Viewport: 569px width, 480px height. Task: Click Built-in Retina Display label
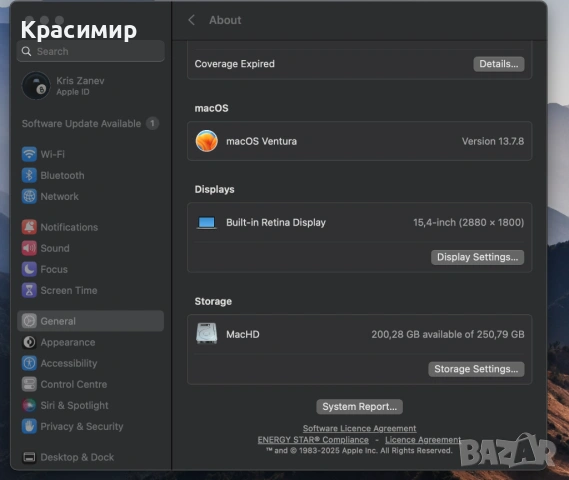(x=276, y=222)
